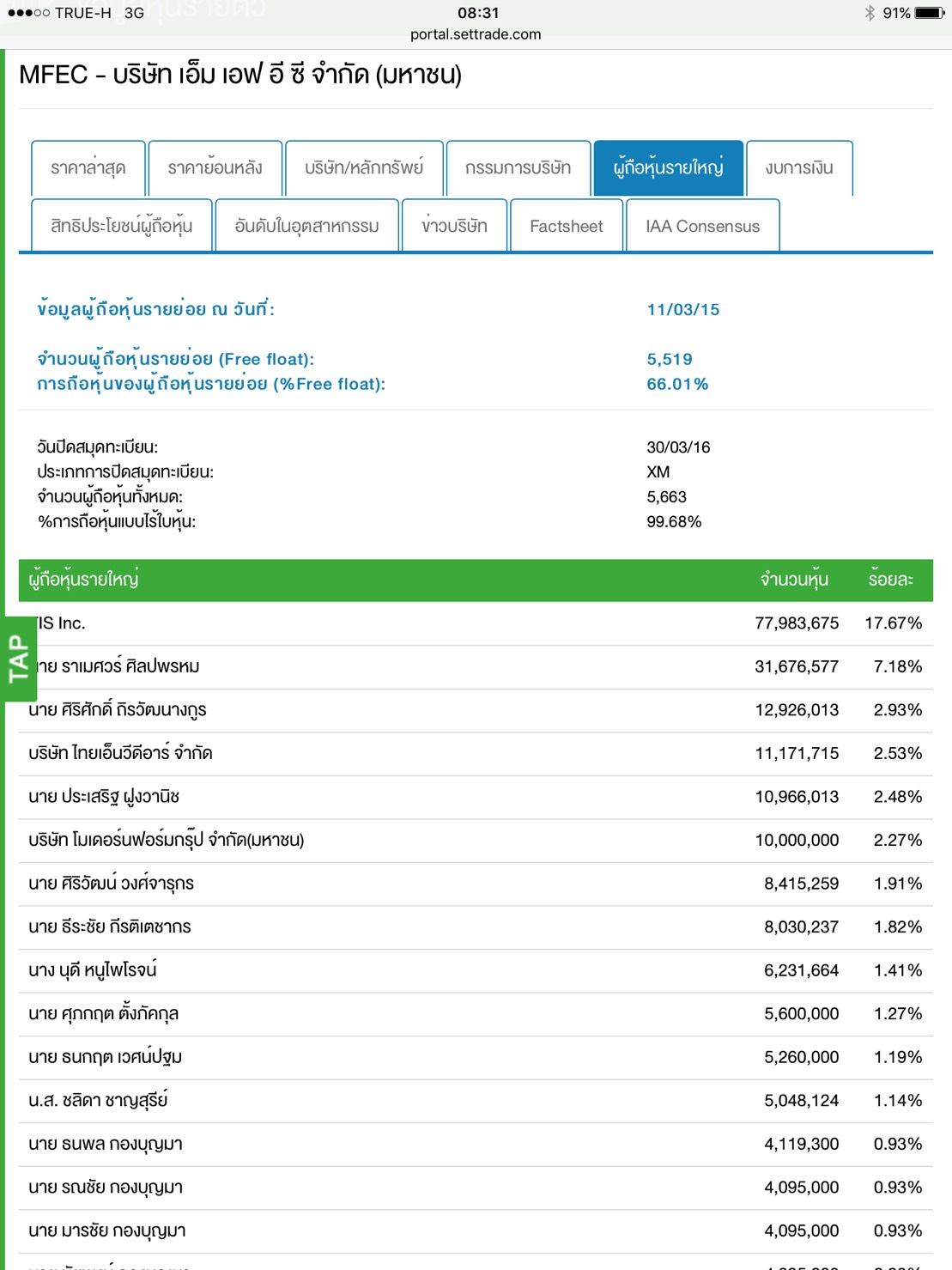Tap the จำนวนหุ้น column header

click(x=794, y=580)
